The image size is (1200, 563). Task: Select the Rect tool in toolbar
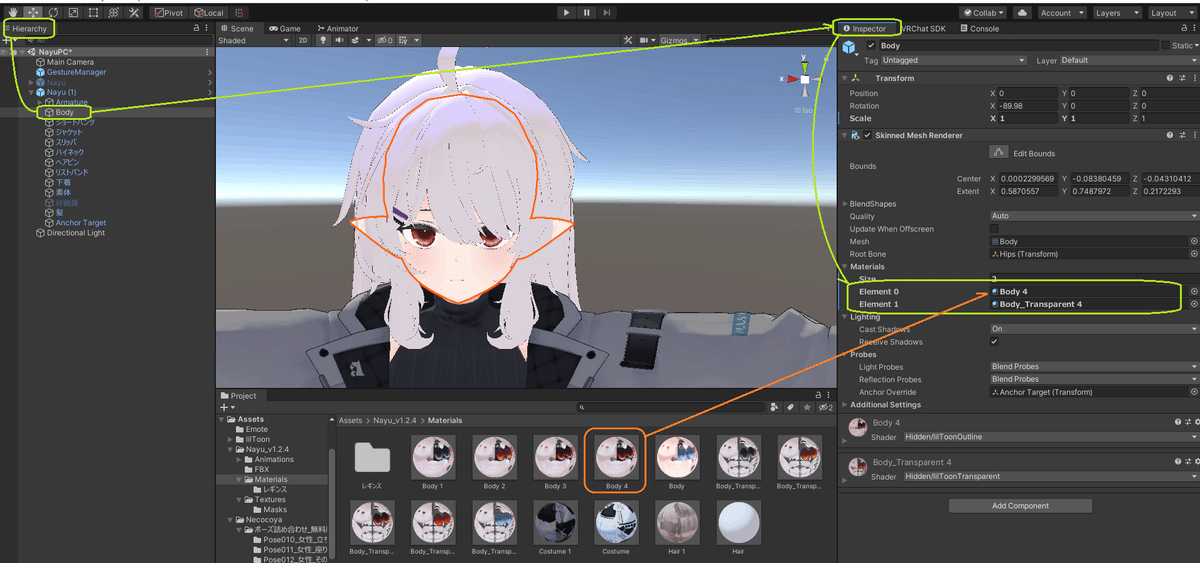coord(92,13)
